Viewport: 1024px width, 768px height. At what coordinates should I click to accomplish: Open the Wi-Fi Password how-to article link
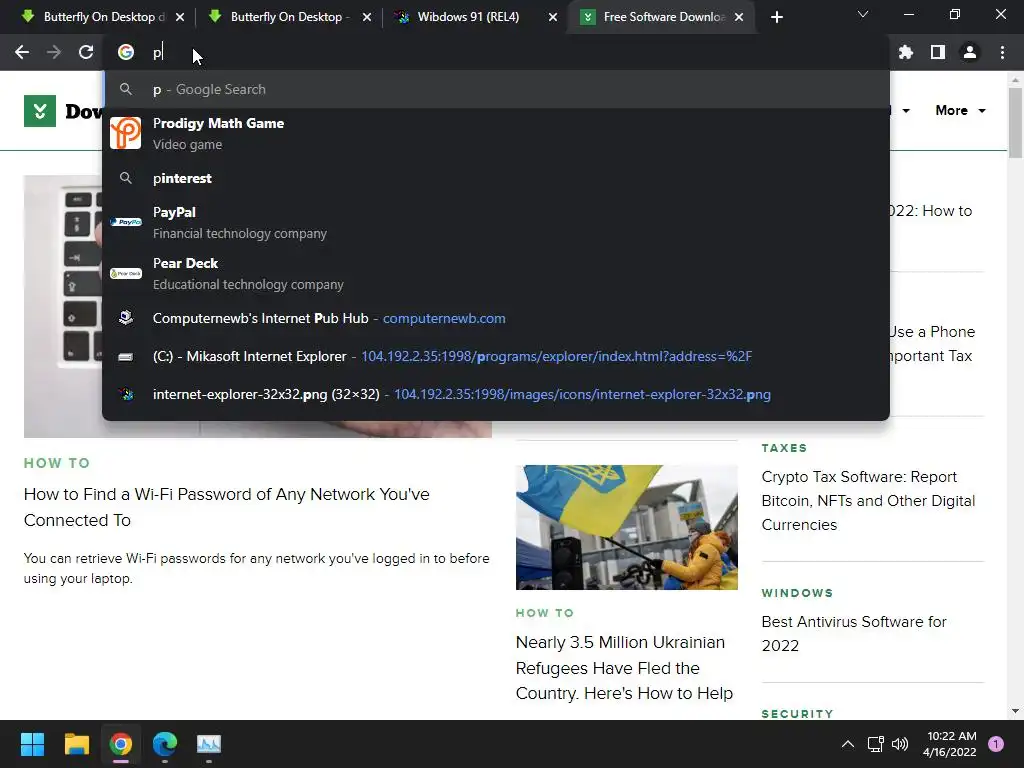coord(226,507)
